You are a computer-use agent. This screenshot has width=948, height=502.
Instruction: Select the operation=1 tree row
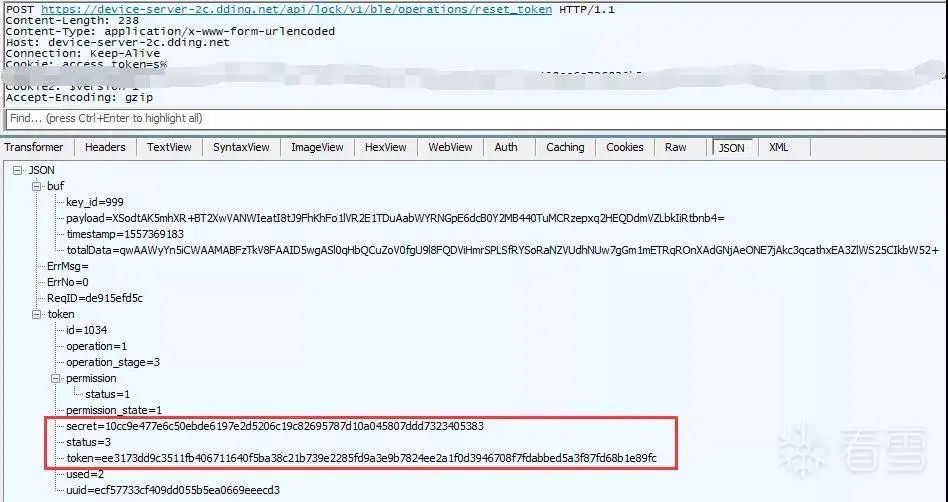tap(97, 347)
